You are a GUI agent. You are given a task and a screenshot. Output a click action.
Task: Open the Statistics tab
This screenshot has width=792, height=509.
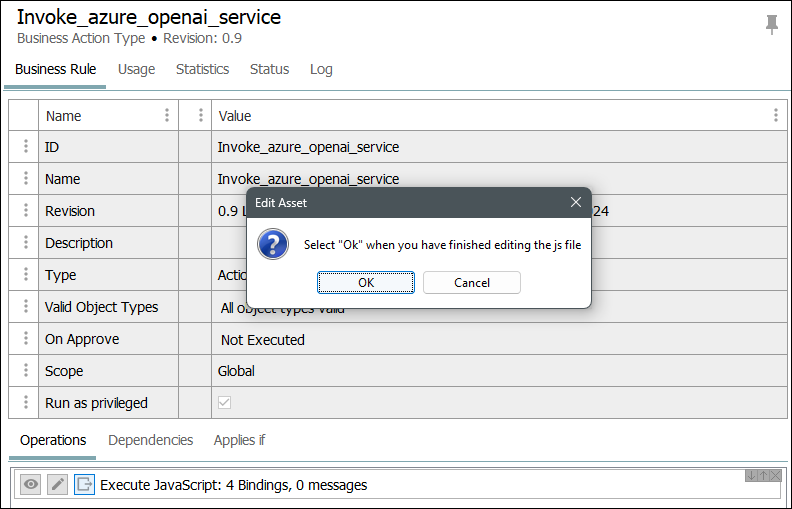coord(202,69)
